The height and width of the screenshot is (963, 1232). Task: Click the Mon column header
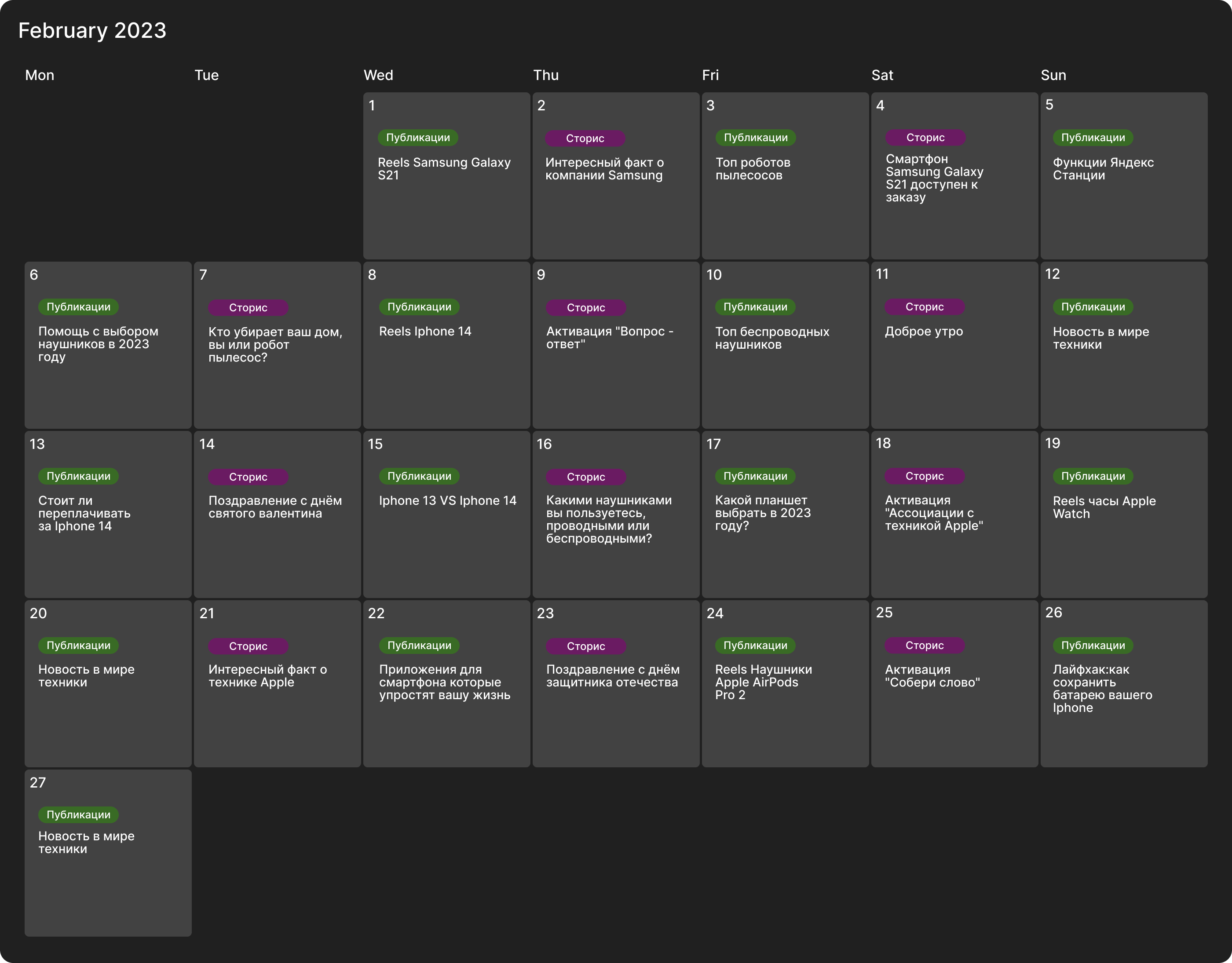click(x=40, y=75)
